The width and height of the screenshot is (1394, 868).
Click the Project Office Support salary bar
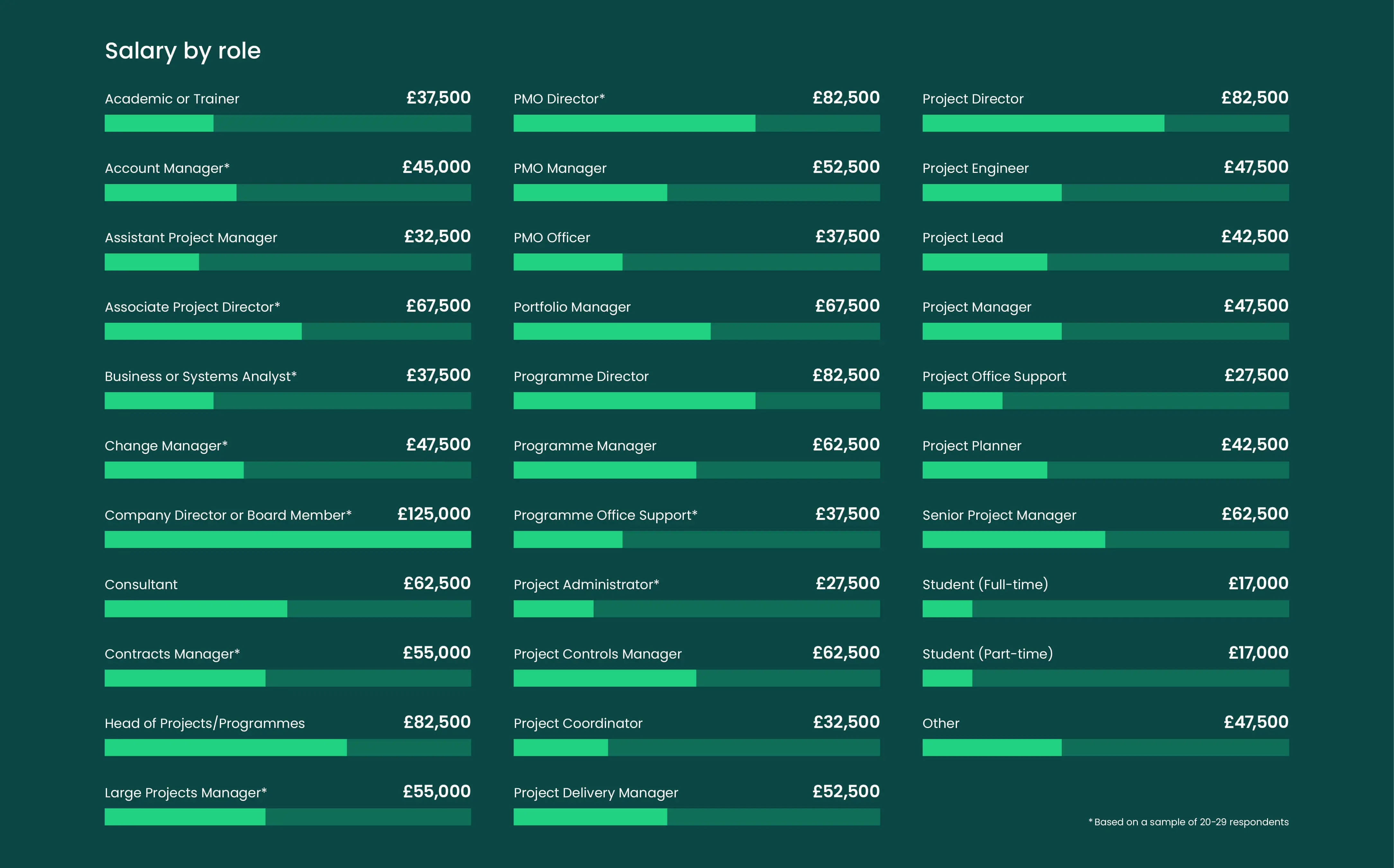[x=1105, y=401]
